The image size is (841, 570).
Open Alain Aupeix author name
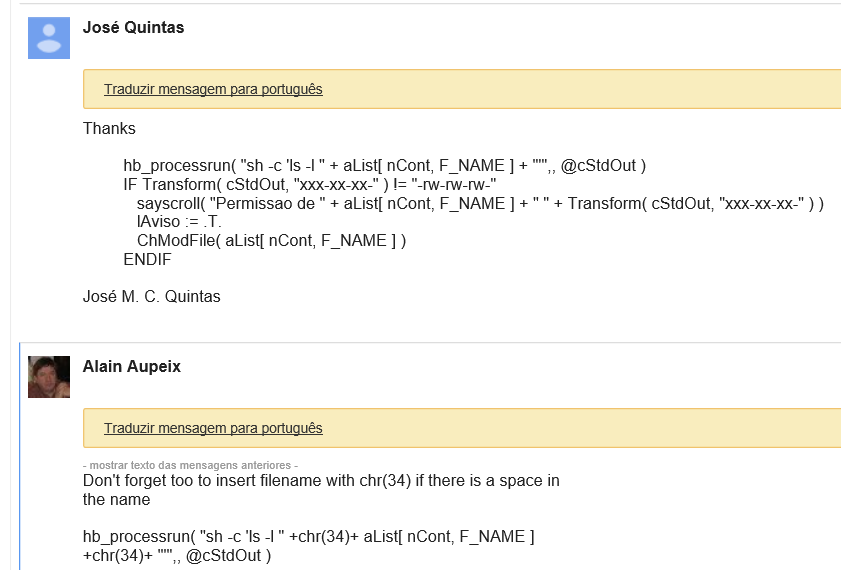pyautogui.click(x=131, y=367)
